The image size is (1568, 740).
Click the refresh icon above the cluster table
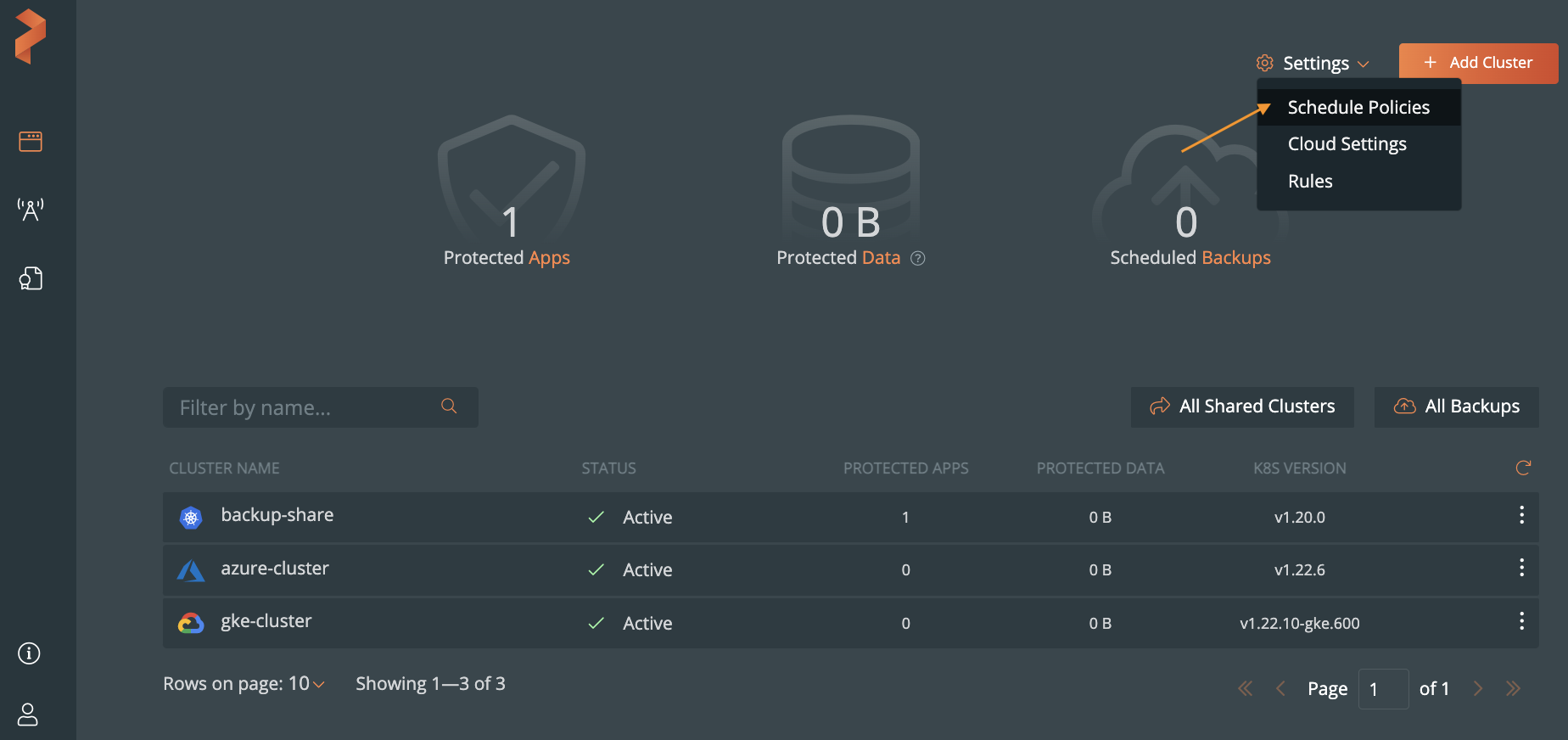click(x=1523, y=468)
